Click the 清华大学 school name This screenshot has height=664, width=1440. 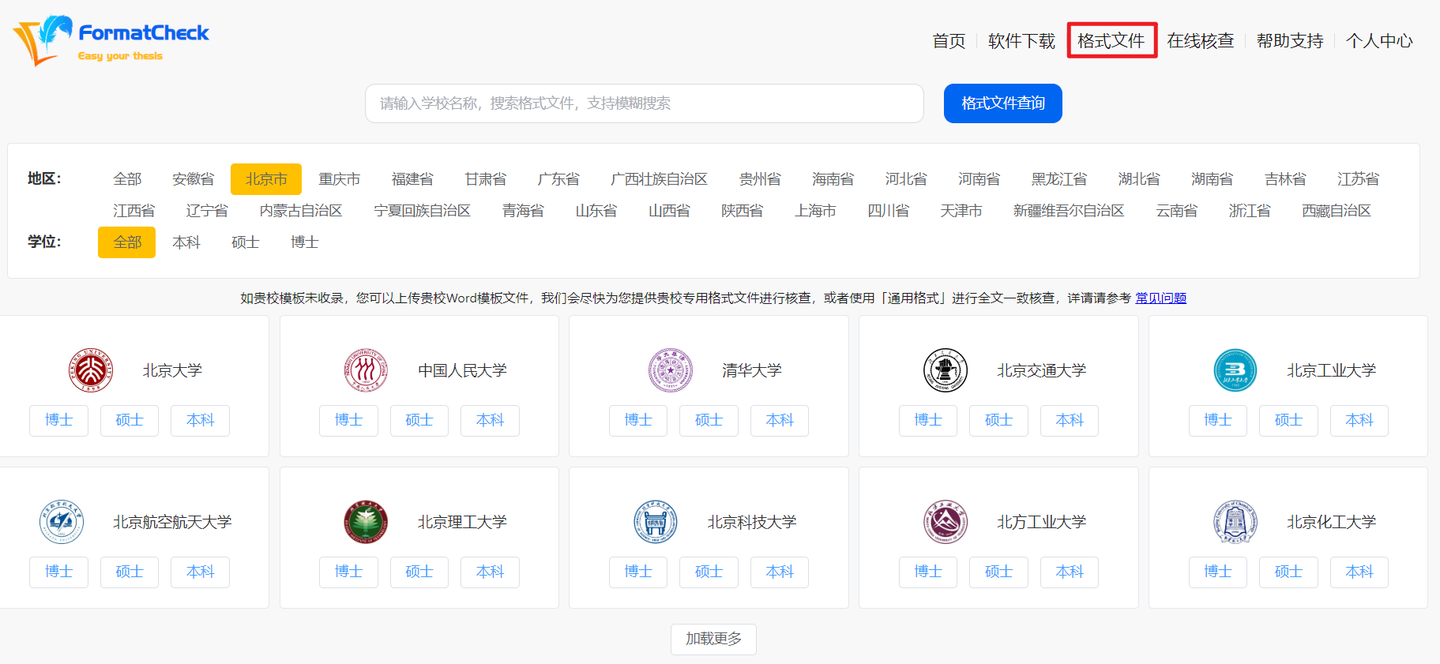point(752,370)
